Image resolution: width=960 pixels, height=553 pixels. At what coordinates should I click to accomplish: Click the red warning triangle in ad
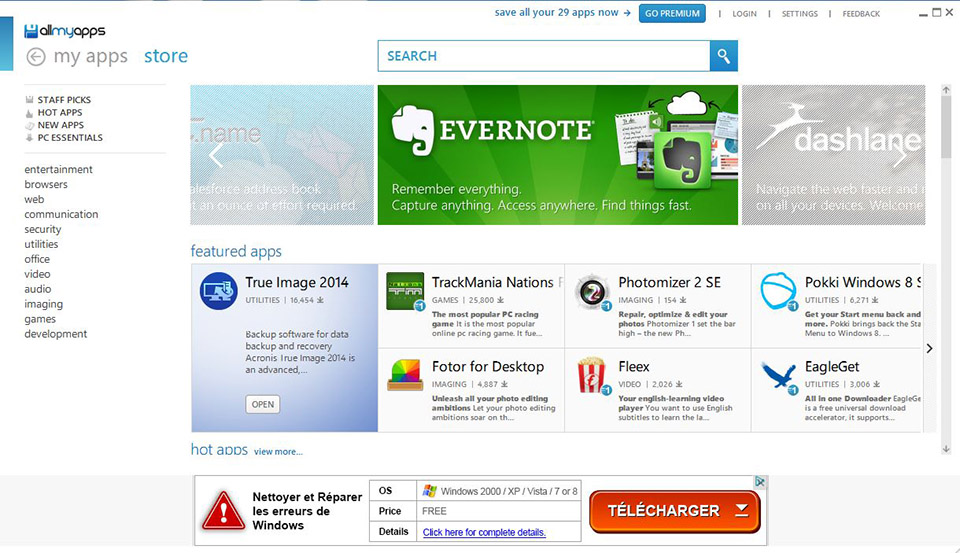coord(223,510)
